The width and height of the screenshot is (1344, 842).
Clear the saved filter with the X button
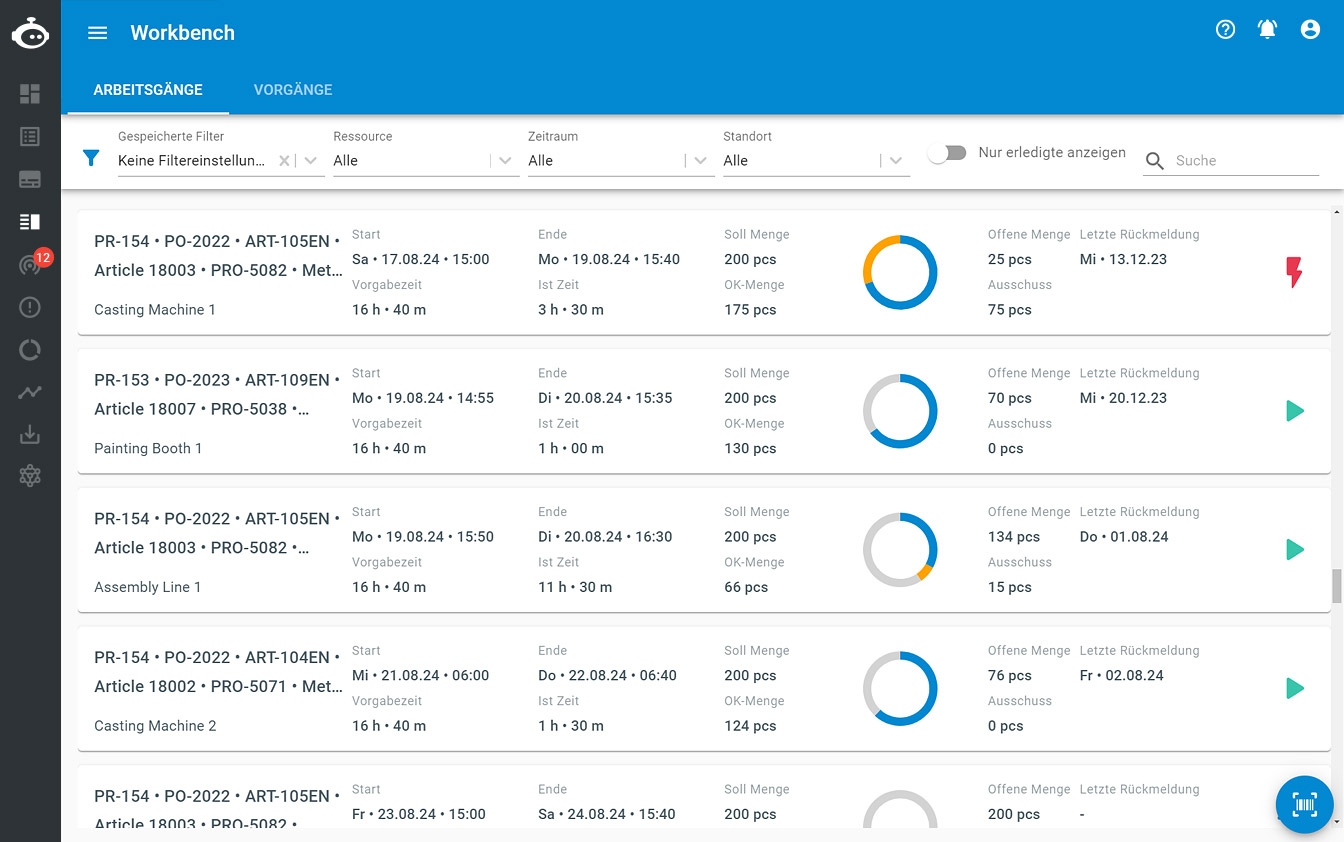coord(284,161)
